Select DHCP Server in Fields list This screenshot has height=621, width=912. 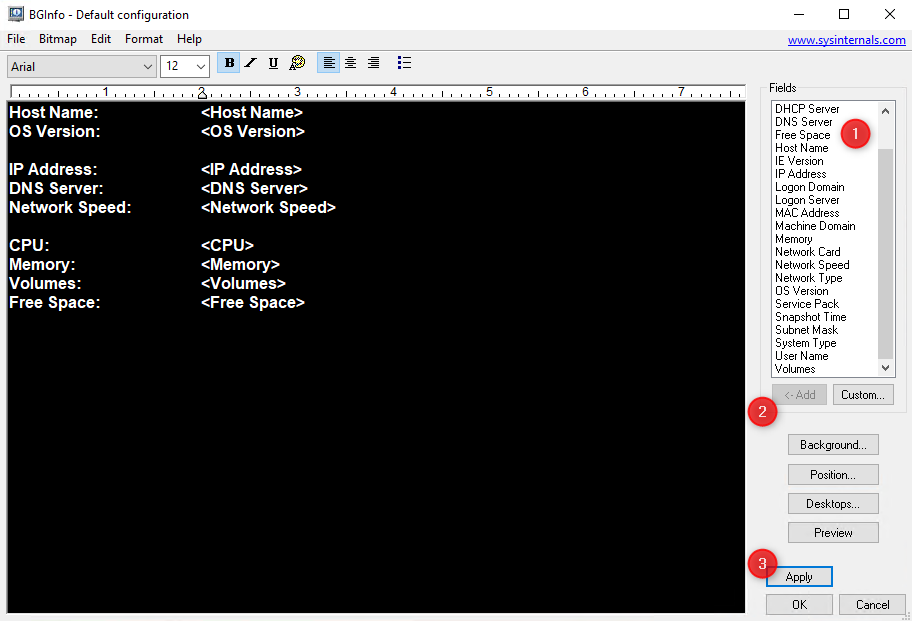(807, 109)
